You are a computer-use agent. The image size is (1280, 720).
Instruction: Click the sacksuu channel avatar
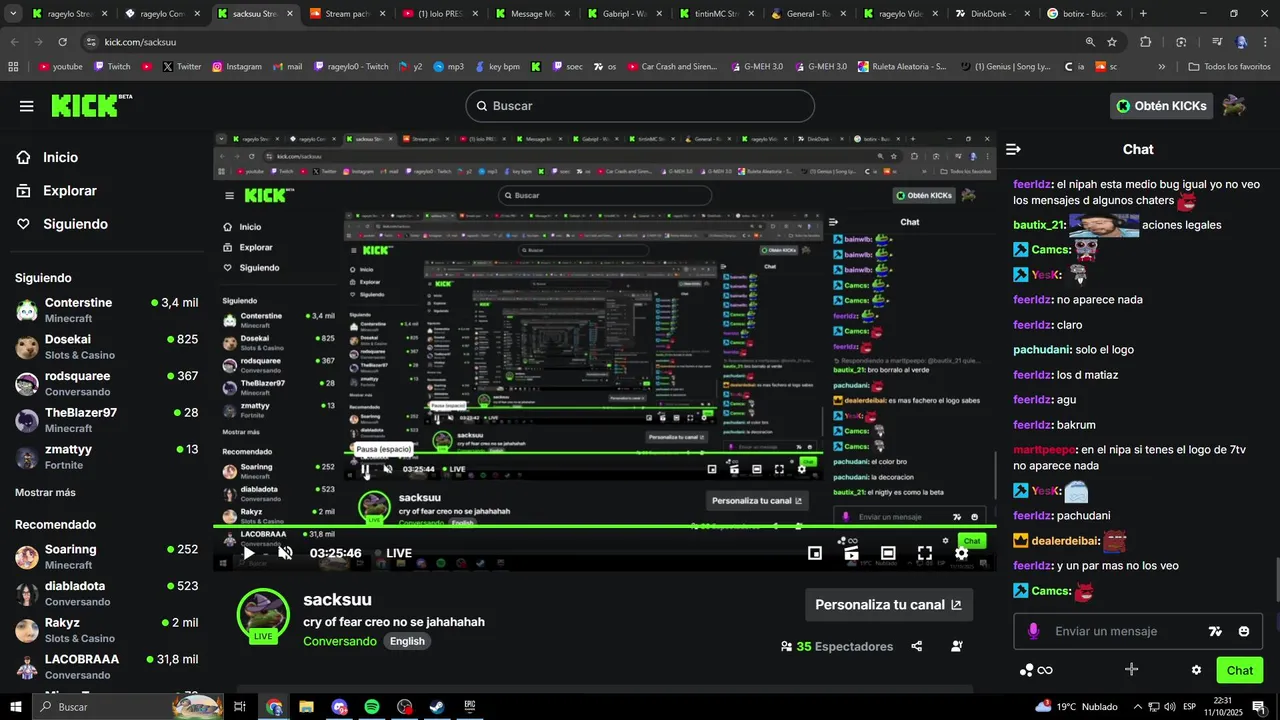(x=263, y=613)
